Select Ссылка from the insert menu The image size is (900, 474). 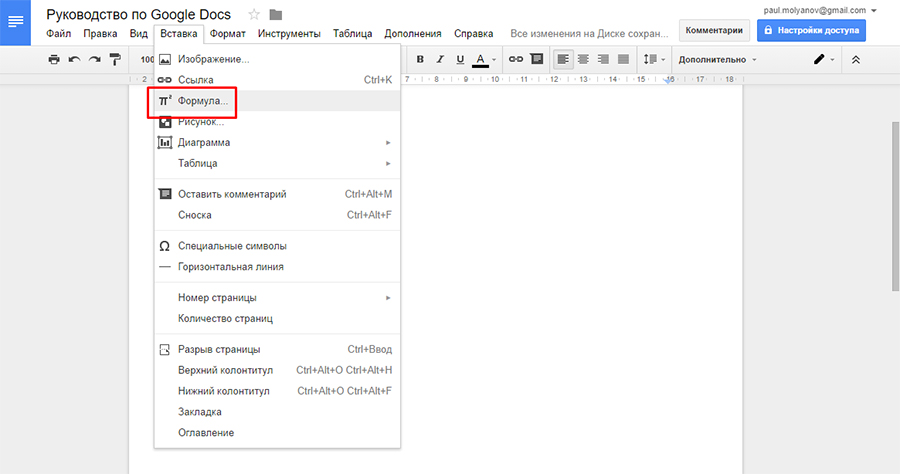coord(277,80)
